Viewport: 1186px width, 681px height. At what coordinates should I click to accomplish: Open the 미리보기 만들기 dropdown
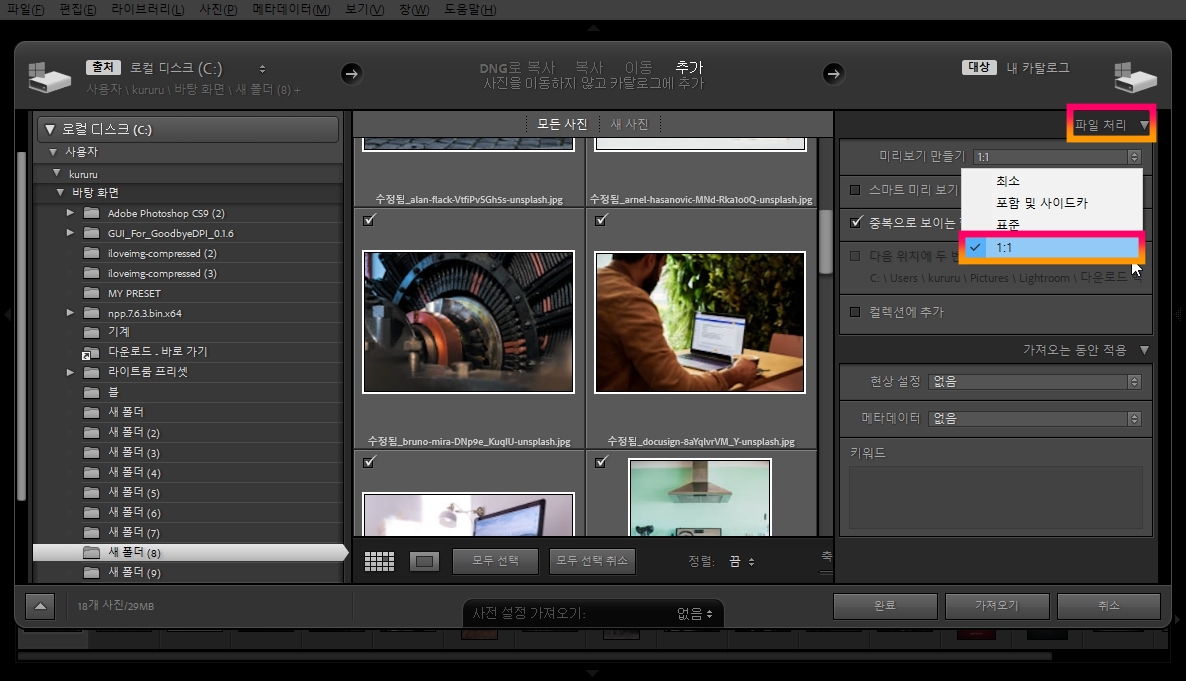[x=1057, y=157]
